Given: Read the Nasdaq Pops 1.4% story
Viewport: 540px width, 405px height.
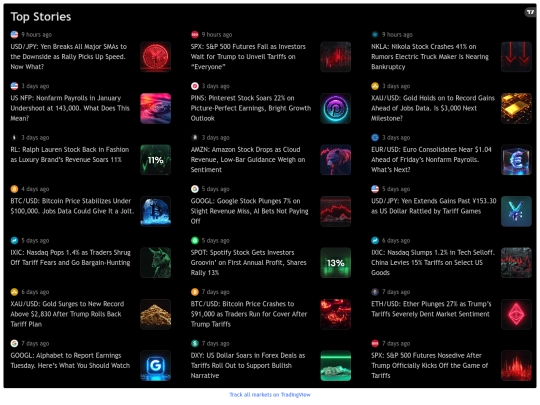Looking at the screenshot, I should click(x=71, y=257).
